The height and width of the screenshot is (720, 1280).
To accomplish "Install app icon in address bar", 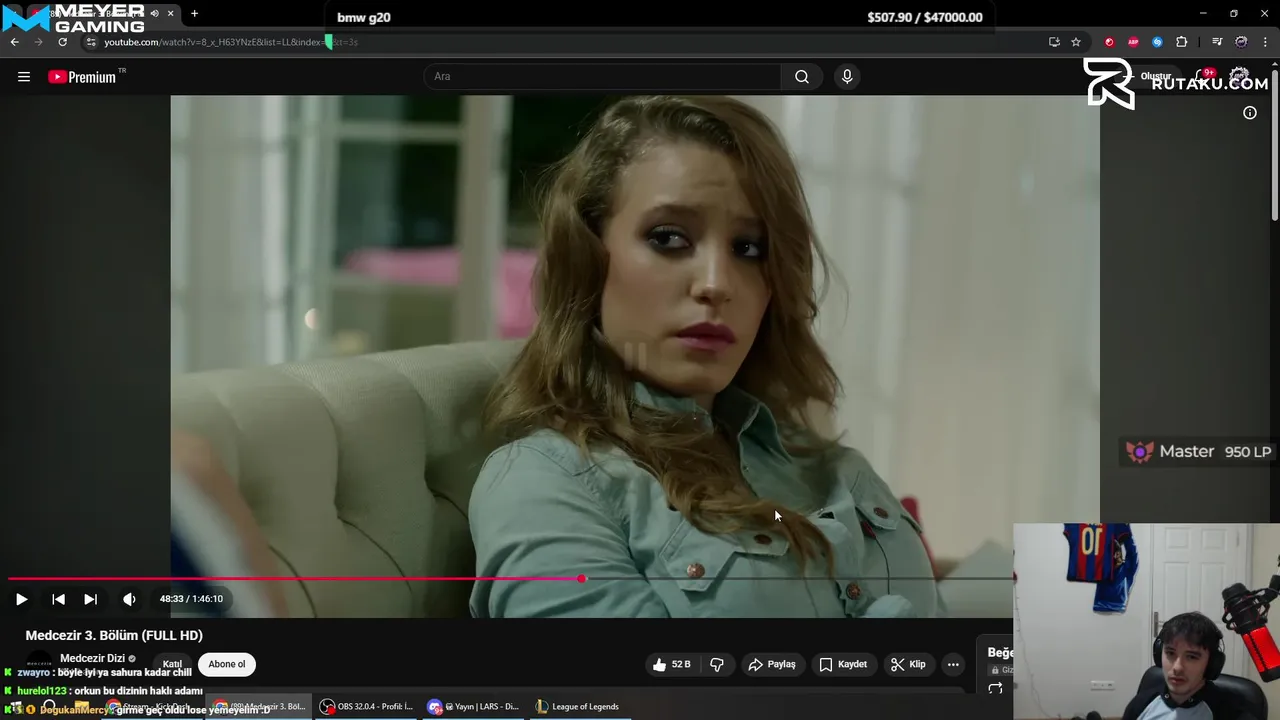I will click(1054, 42).
